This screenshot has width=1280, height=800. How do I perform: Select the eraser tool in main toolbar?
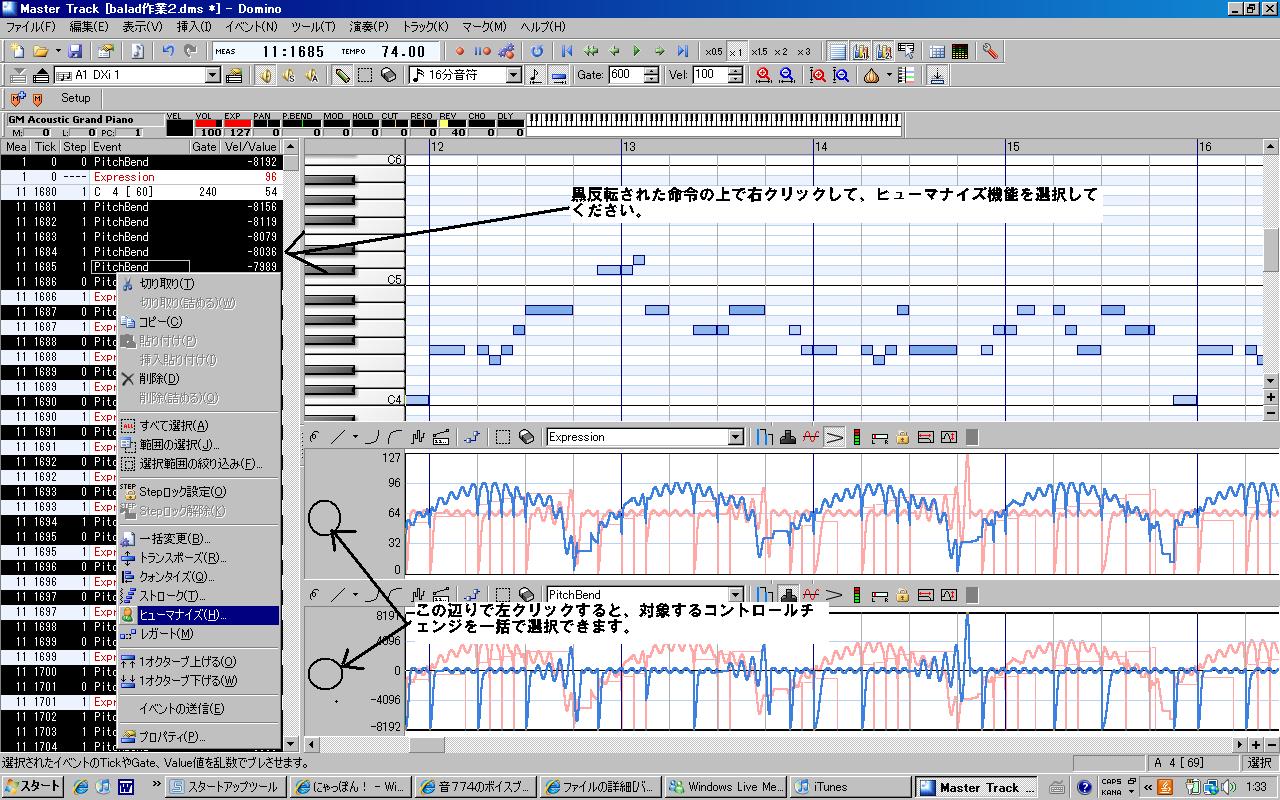[389, 75]
